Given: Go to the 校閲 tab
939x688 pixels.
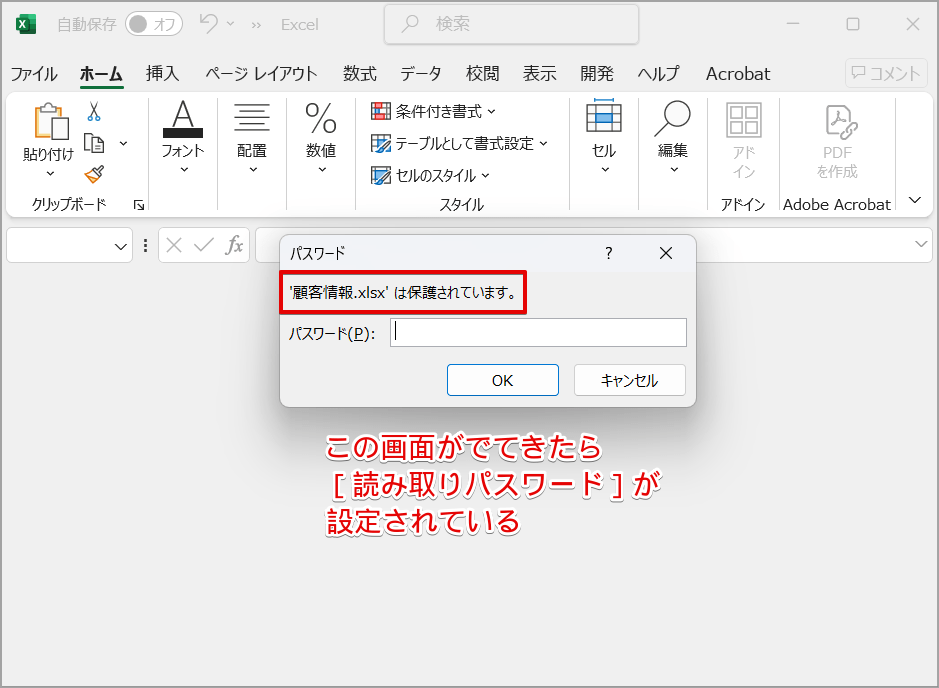Looking at the screenshot, I should pos(483,74).
